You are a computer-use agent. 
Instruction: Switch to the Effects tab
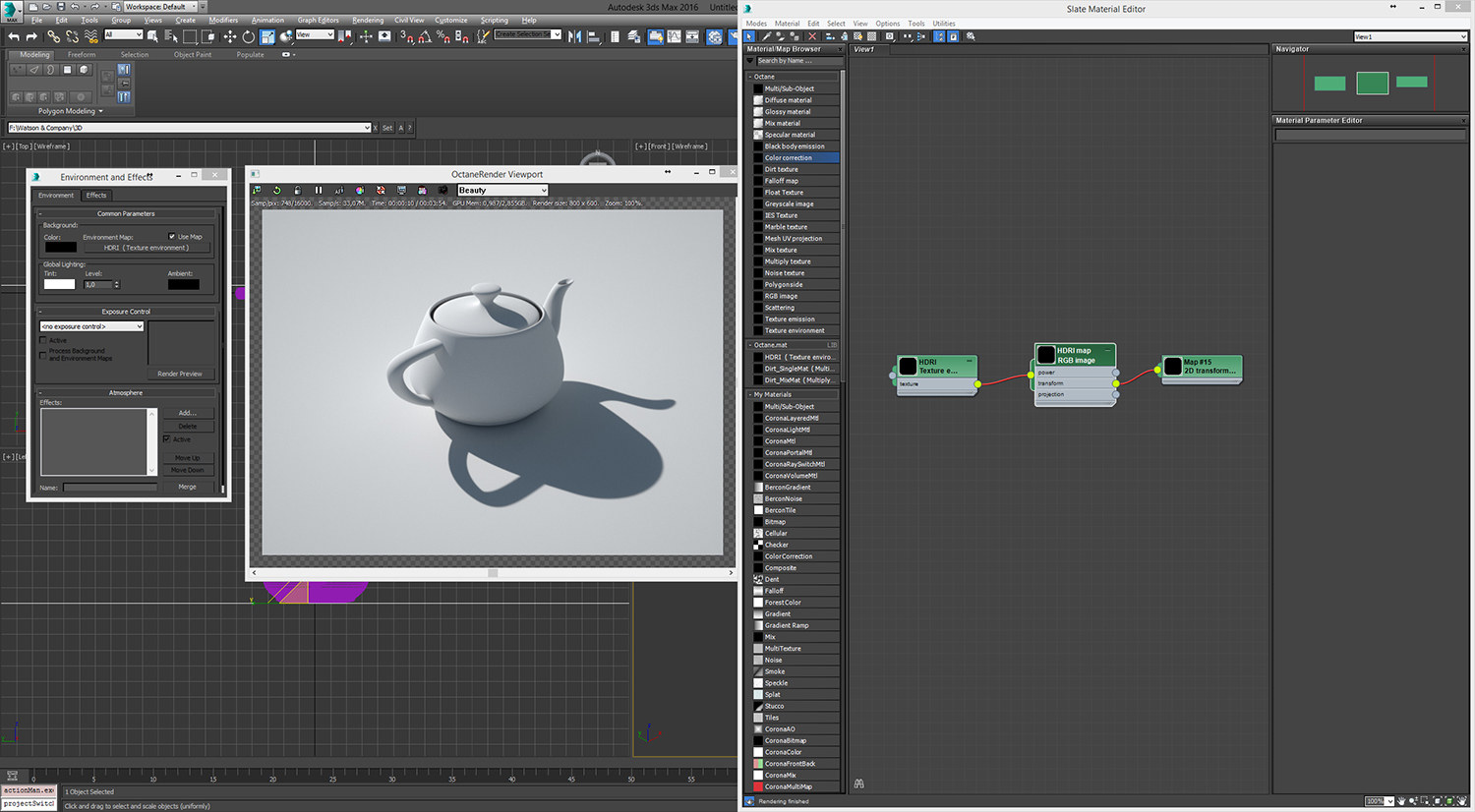[96, 195]
